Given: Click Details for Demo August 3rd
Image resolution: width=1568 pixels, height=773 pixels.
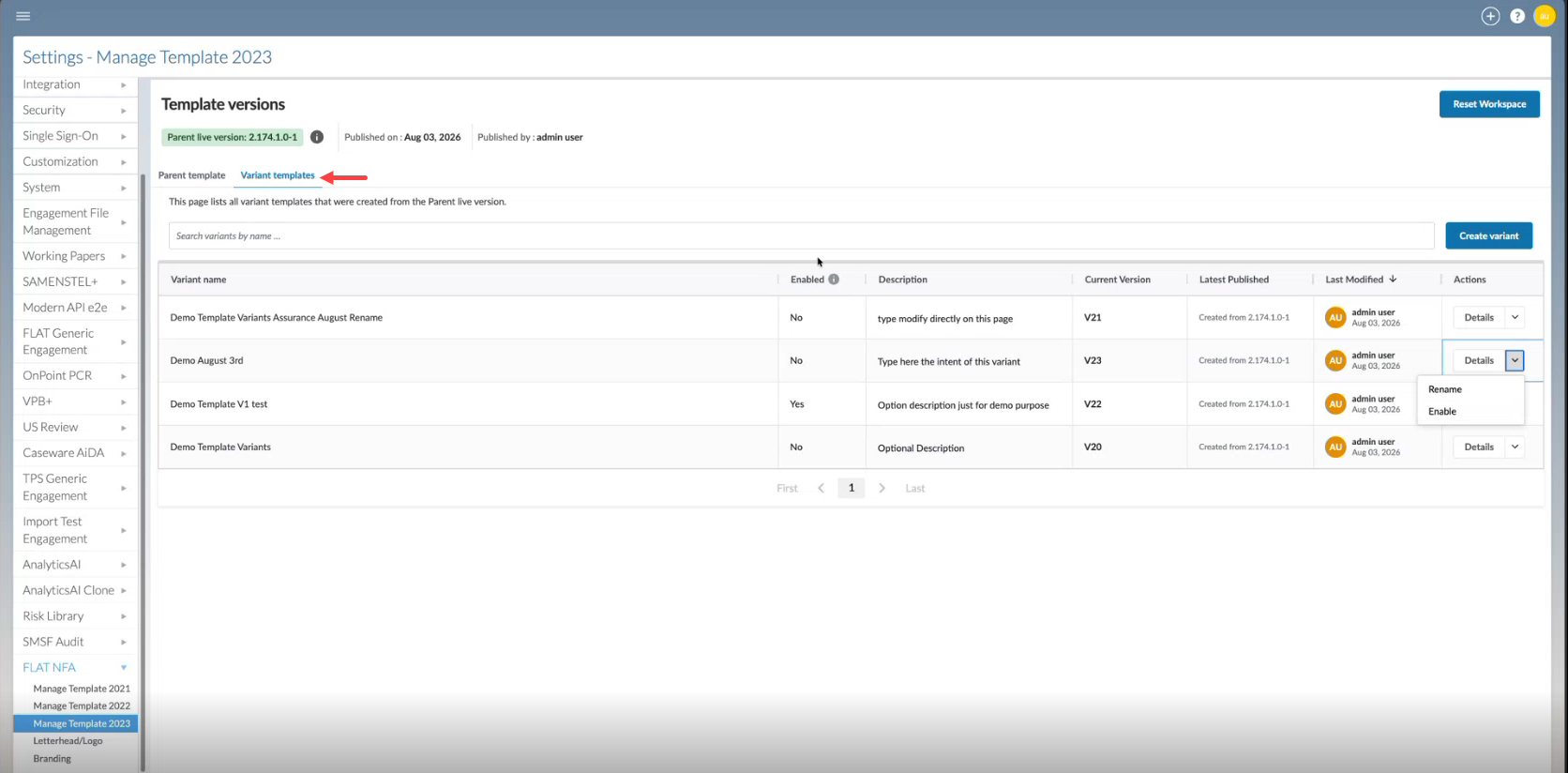Looking at the screenshot, I should tap(1479, 360).
